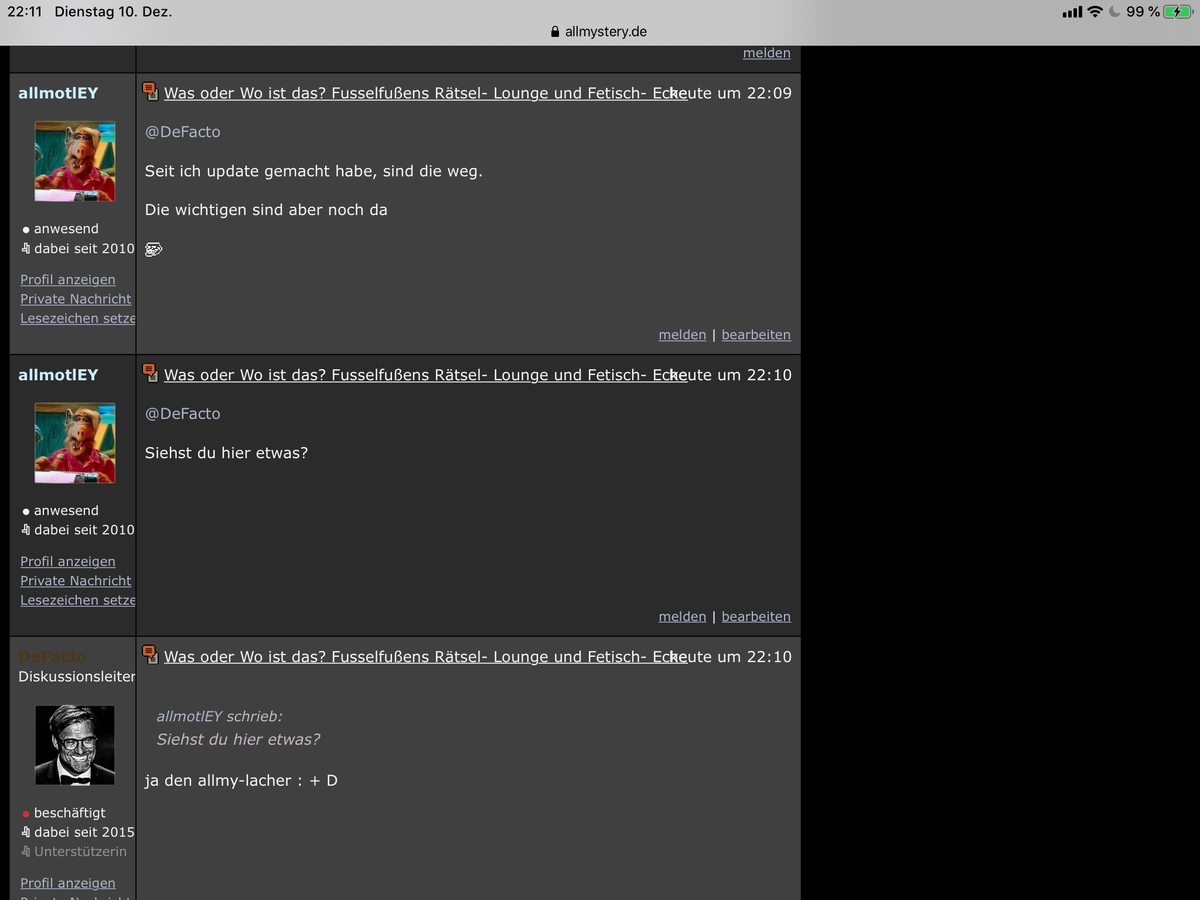Report the topmost post via 'melden' link
Viewport: 1200px width, 900px height.
766,53
